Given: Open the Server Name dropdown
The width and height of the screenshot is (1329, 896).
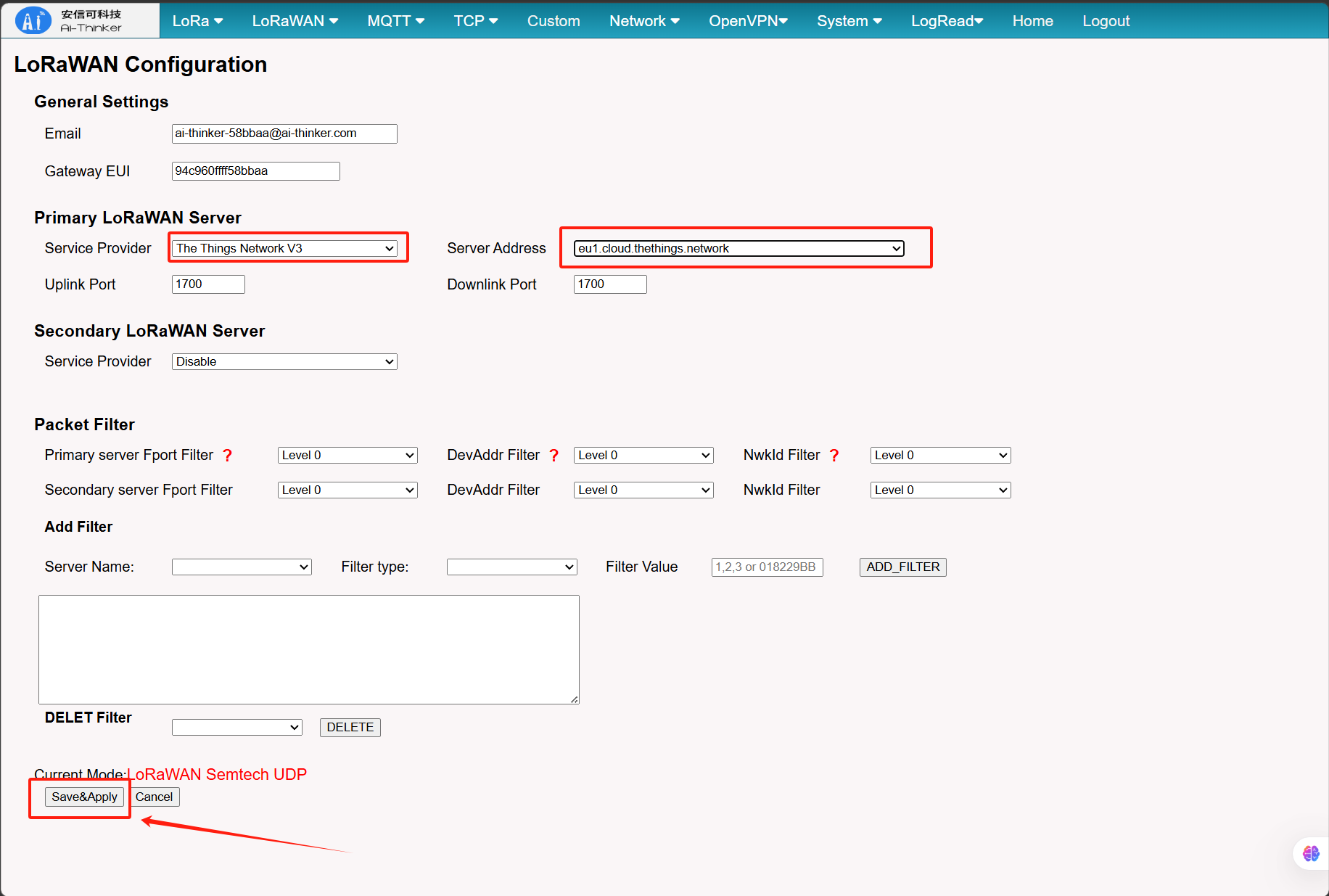Looking at the screenshot, I should (x=242, y=567).
